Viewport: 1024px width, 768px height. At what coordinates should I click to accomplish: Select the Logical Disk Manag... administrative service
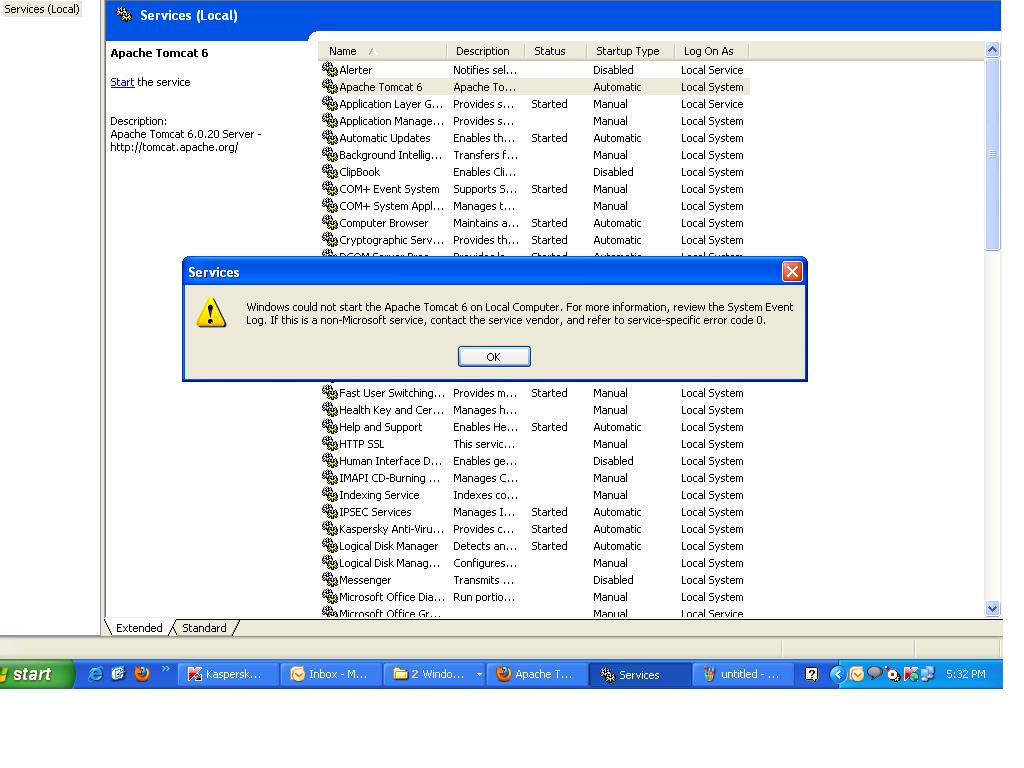pos(535,563)
